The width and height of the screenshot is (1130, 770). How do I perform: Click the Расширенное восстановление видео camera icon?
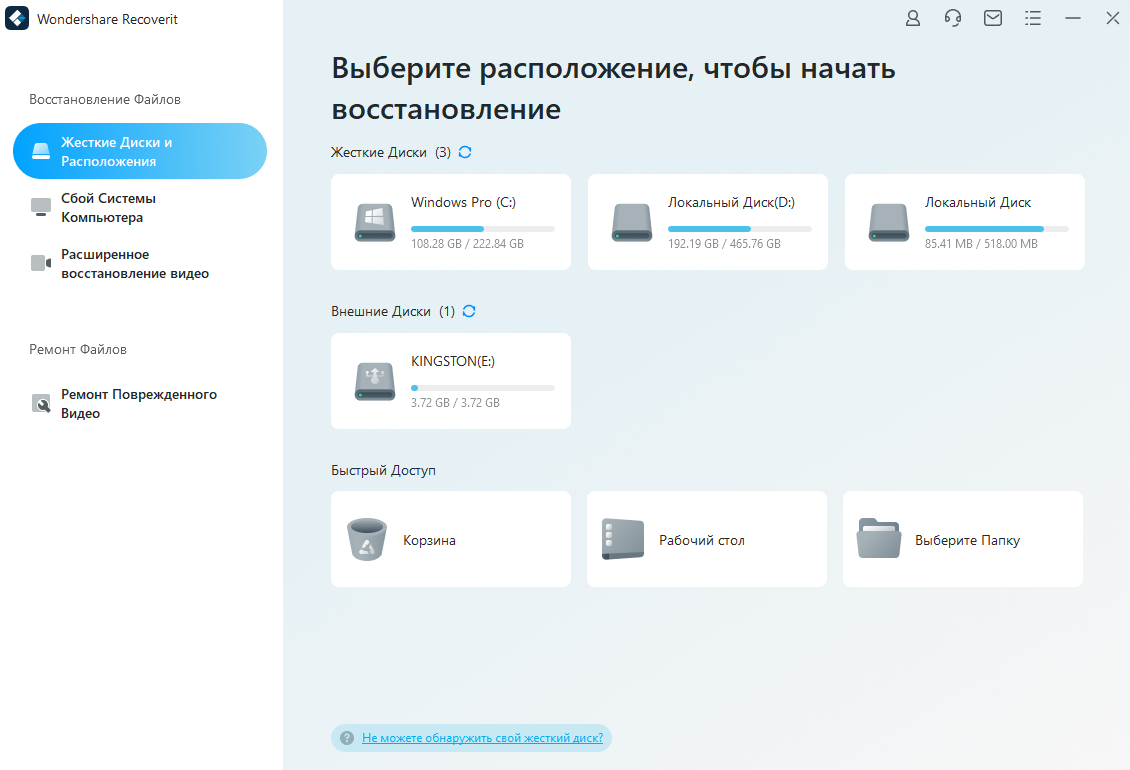pyautogui.click(x=41, y=263)
